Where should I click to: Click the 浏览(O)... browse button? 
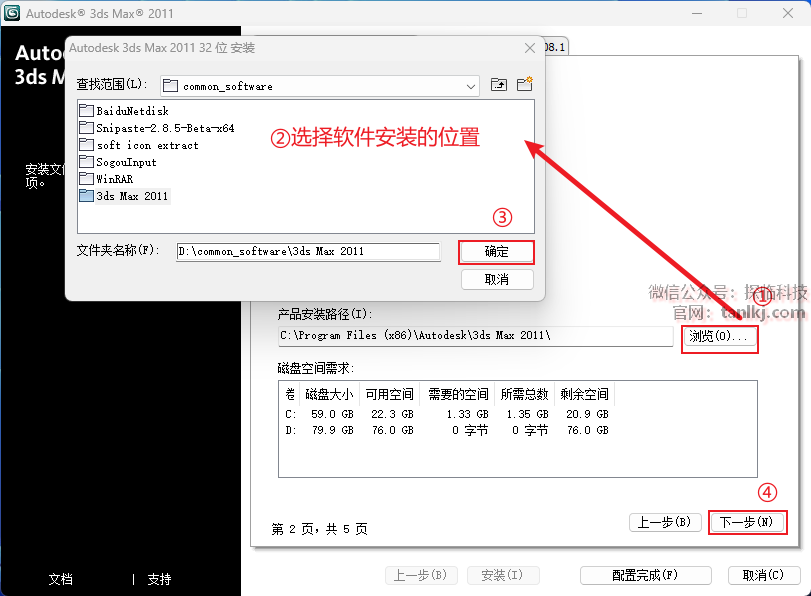[x=719, y=337]
